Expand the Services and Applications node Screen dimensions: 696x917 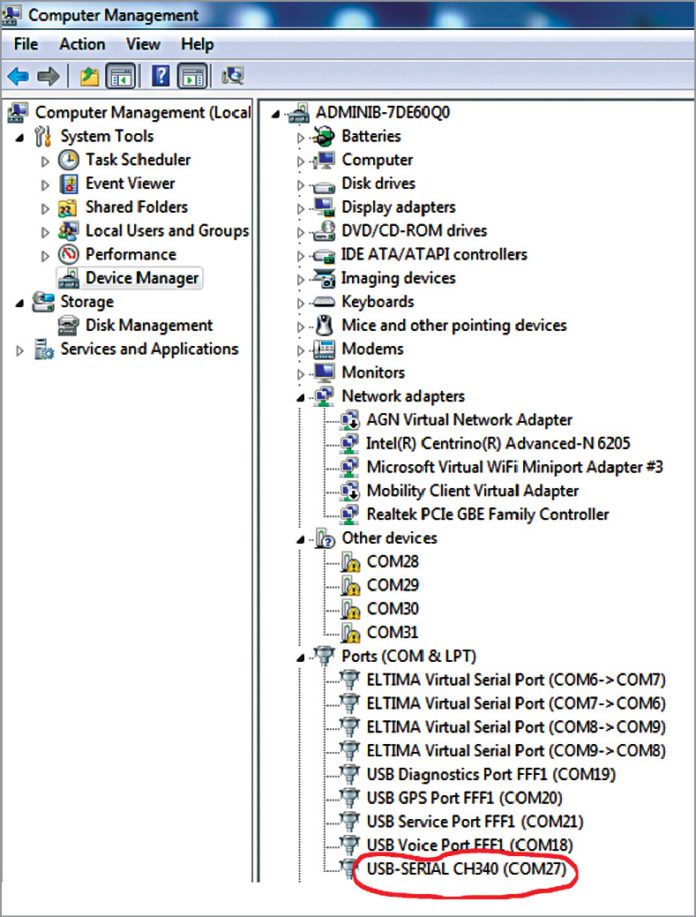click(19, 350)
